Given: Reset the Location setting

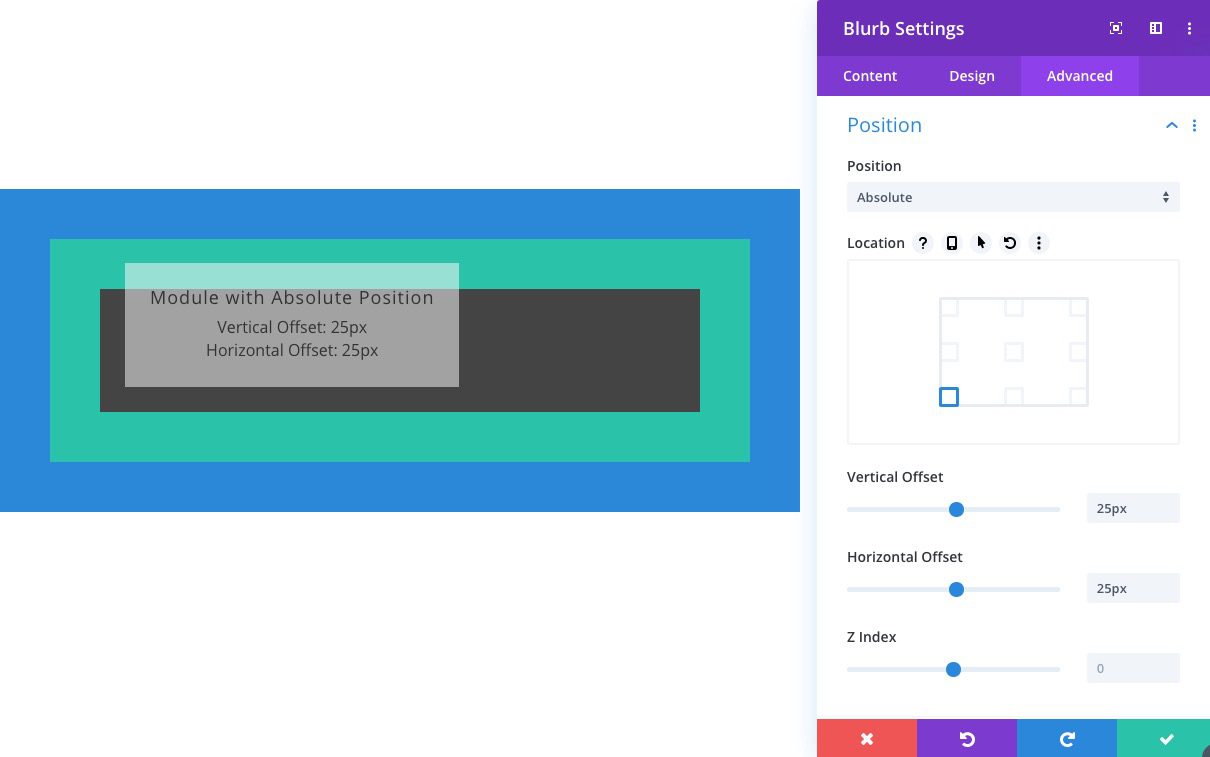Looking at the screenshot, I should 1010,243.
